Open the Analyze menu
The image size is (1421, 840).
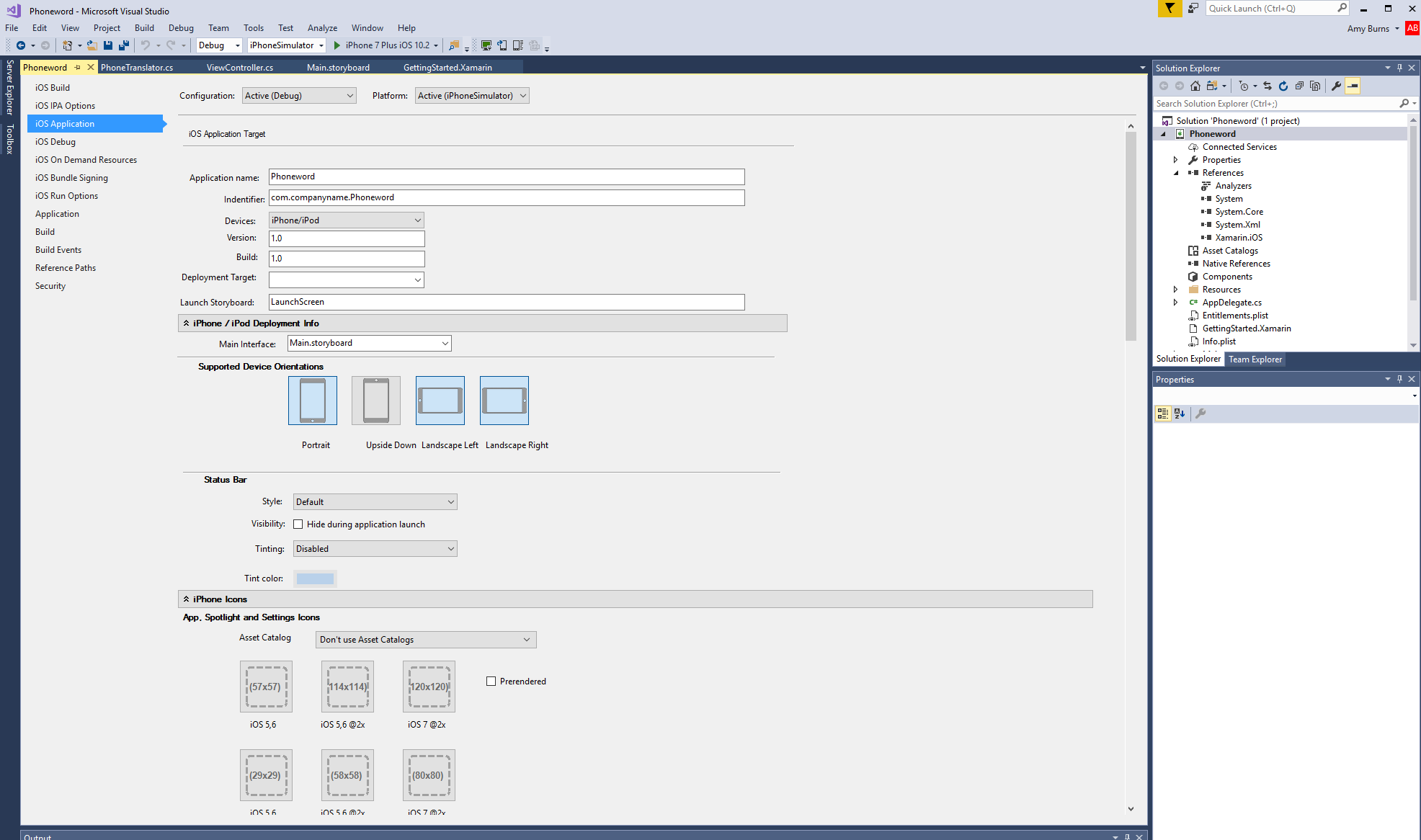pos(322,28)
